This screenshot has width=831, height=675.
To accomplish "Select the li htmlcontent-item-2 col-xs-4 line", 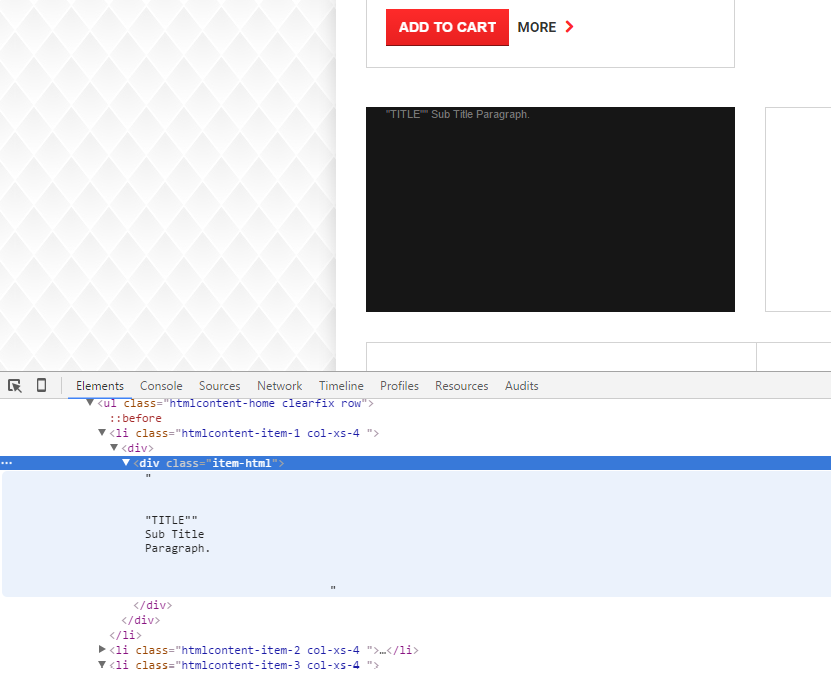I will pos(264,650).
